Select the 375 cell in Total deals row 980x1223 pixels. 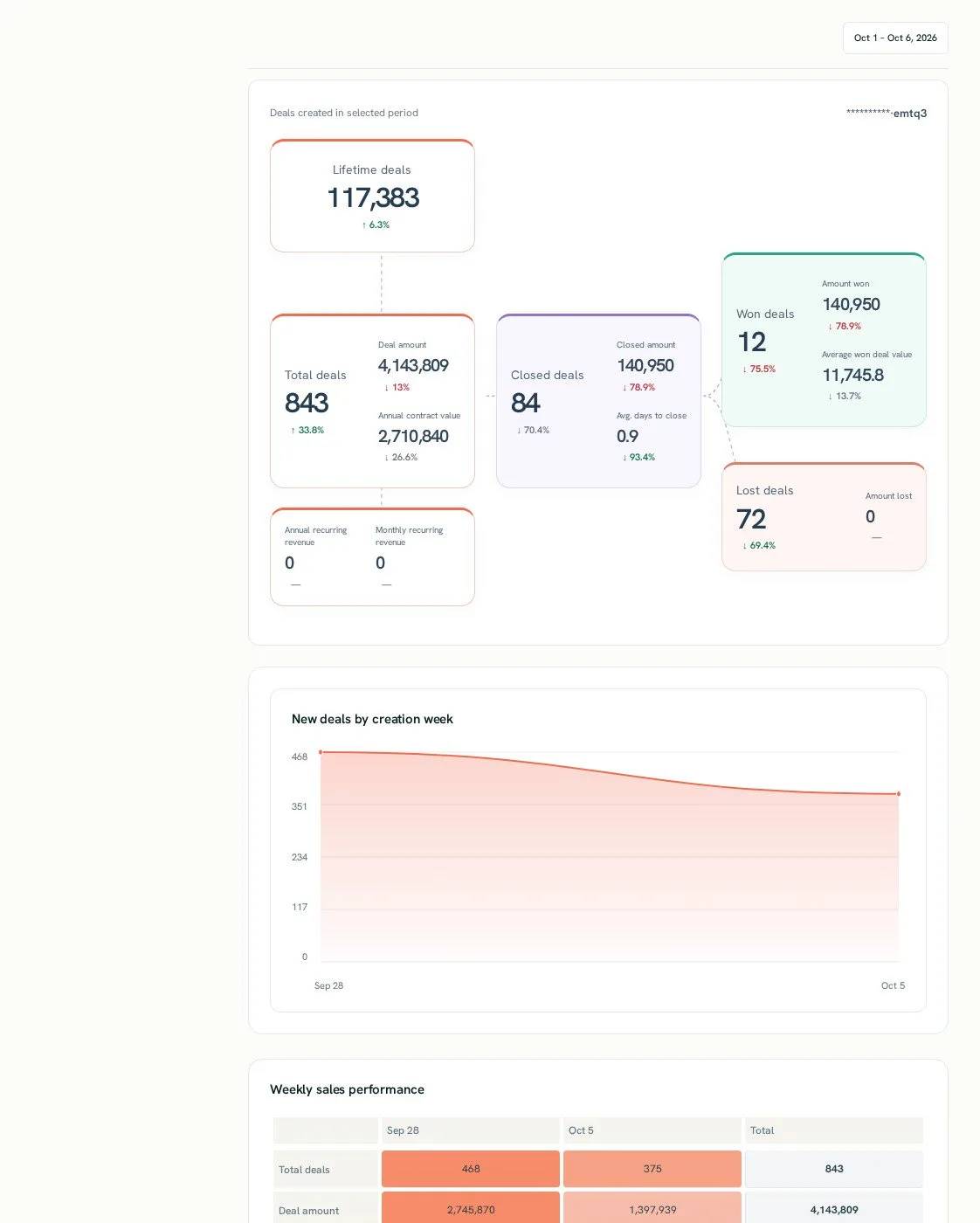pyautogui.click(x=652, y=1169)
